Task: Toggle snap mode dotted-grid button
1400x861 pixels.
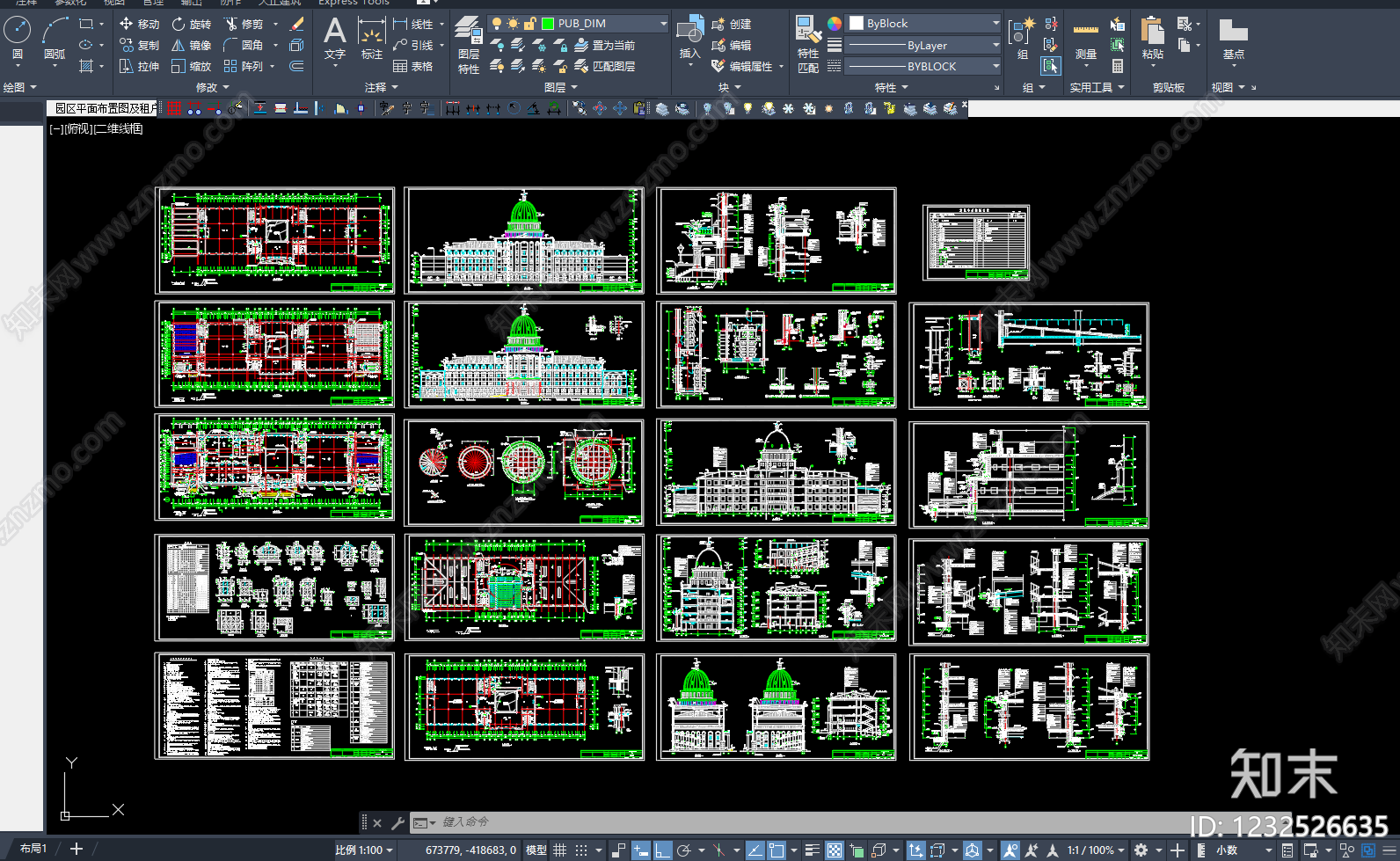Action: tap(581, 850)
